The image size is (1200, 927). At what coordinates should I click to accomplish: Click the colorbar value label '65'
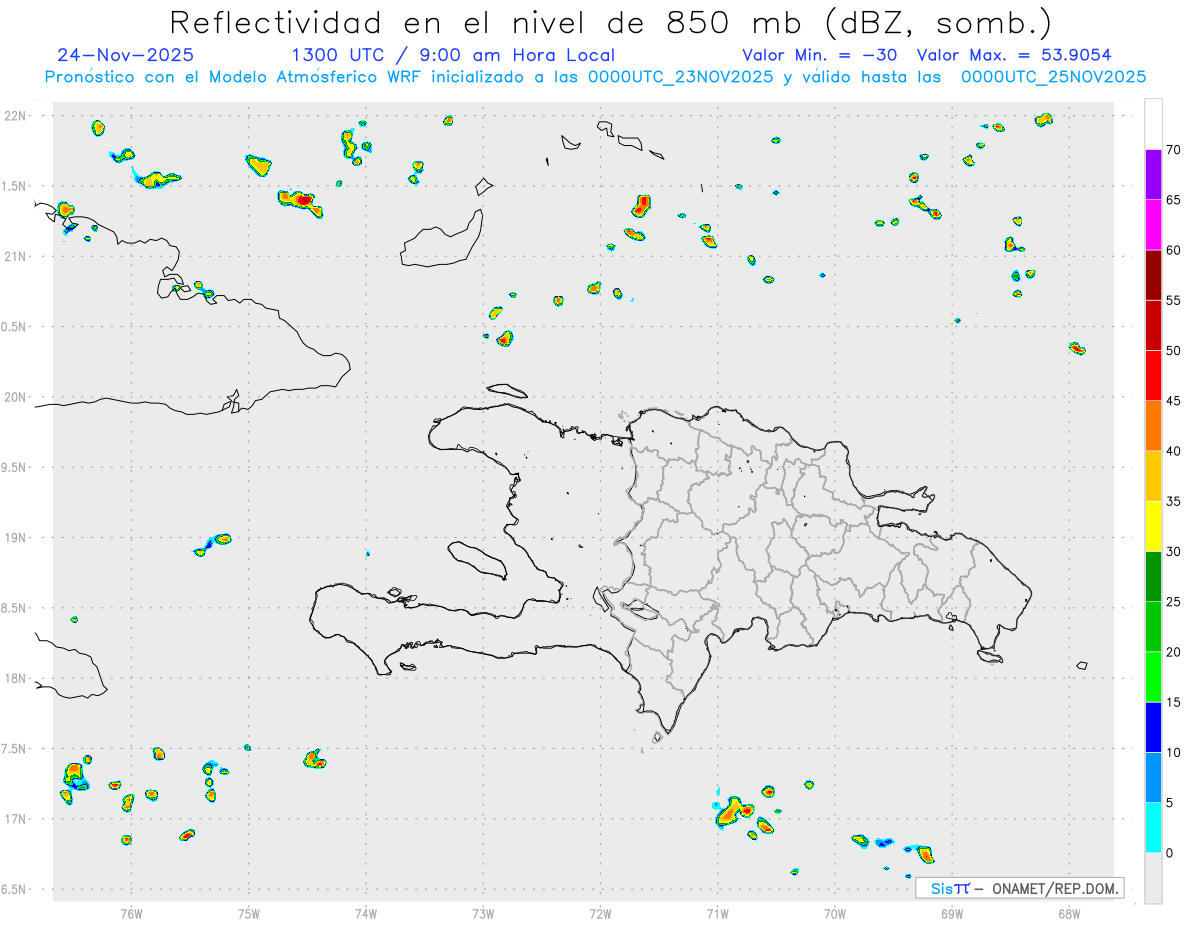[1174, 200]
